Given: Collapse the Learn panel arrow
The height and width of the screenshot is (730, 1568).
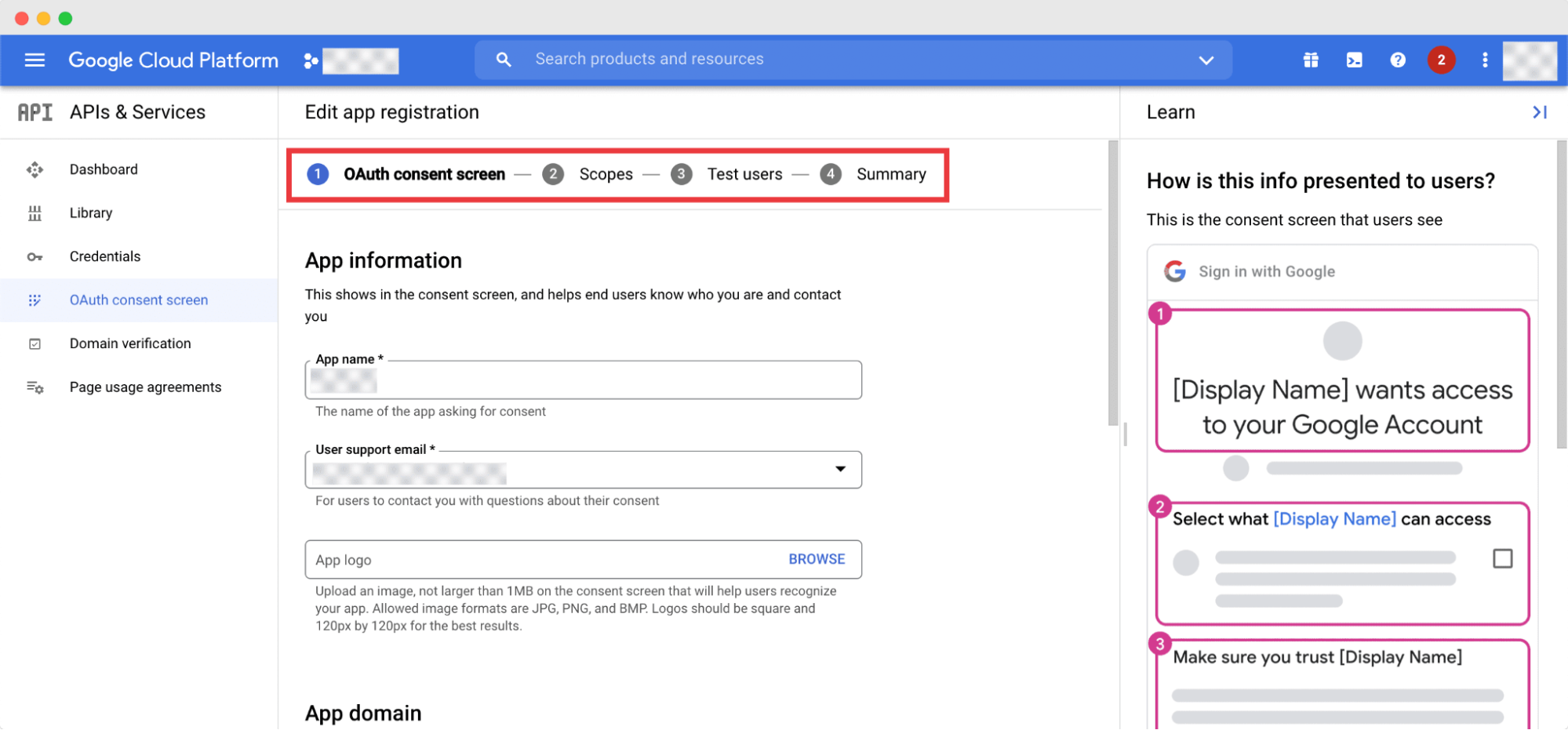Looking at the screenshot, I should point(1540,112).
